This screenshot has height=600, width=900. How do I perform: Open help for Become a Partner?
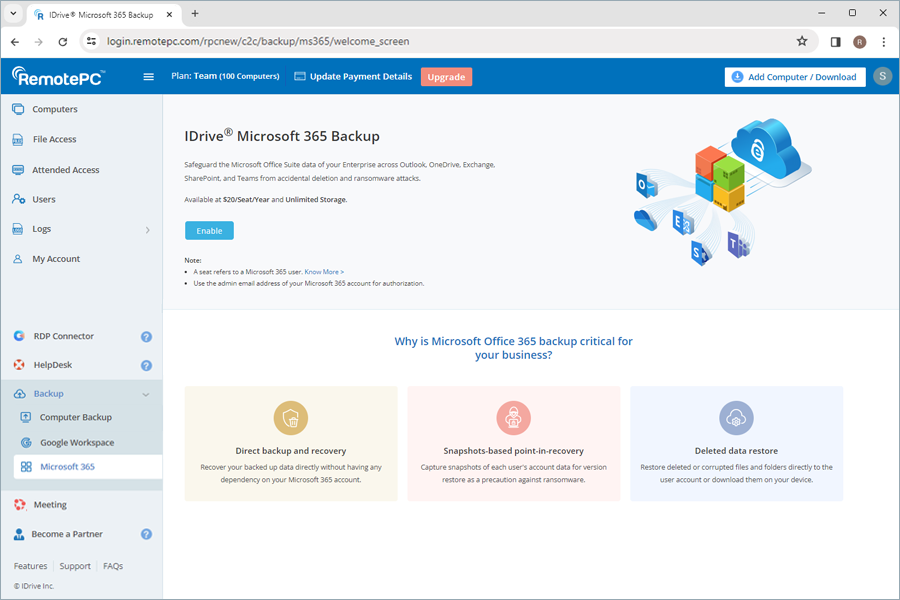(x=146, y=534)
